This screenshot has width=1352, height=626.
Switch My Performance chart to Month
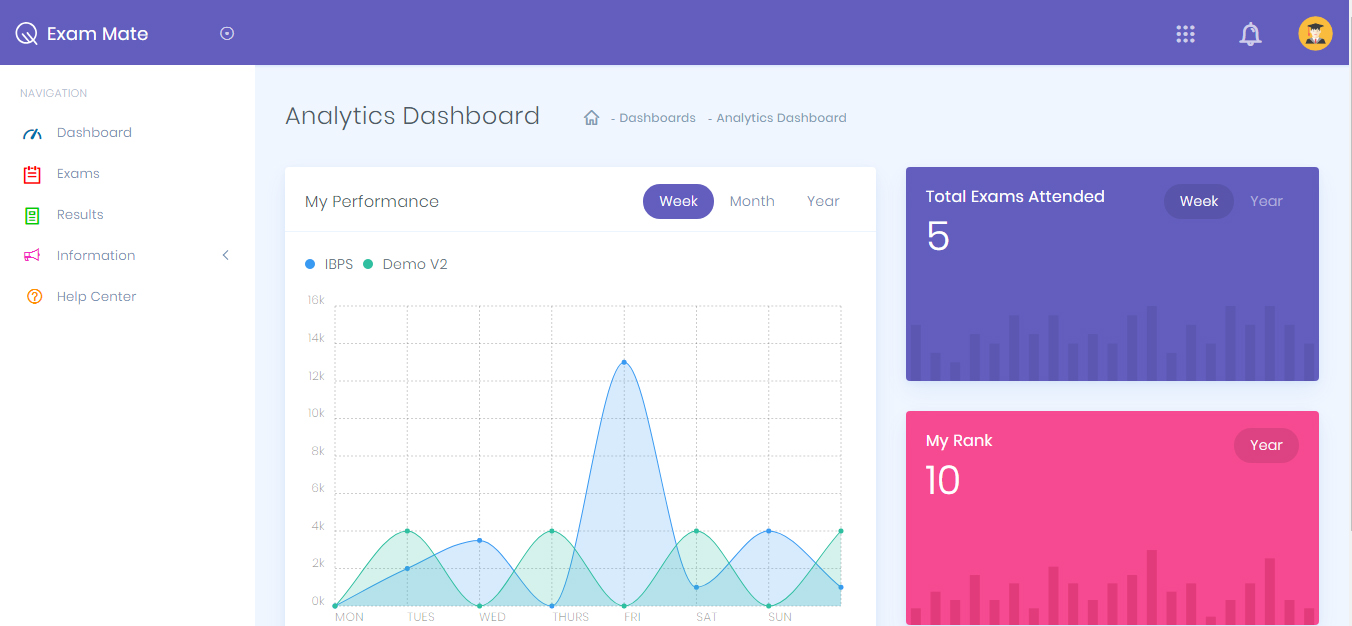[x=752, y=201]
